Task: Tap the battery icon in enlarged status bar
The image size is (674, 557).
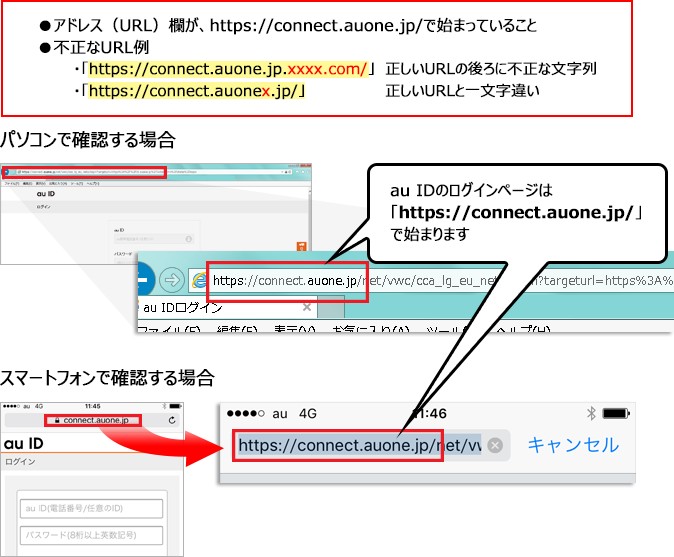Action: [616, 413]
